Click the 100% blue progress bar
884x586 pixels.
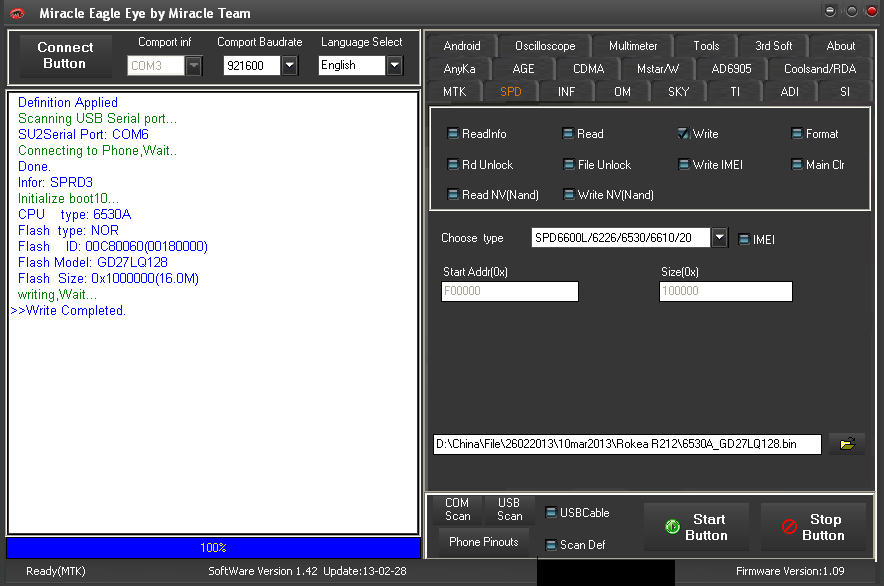coord(213,548)
